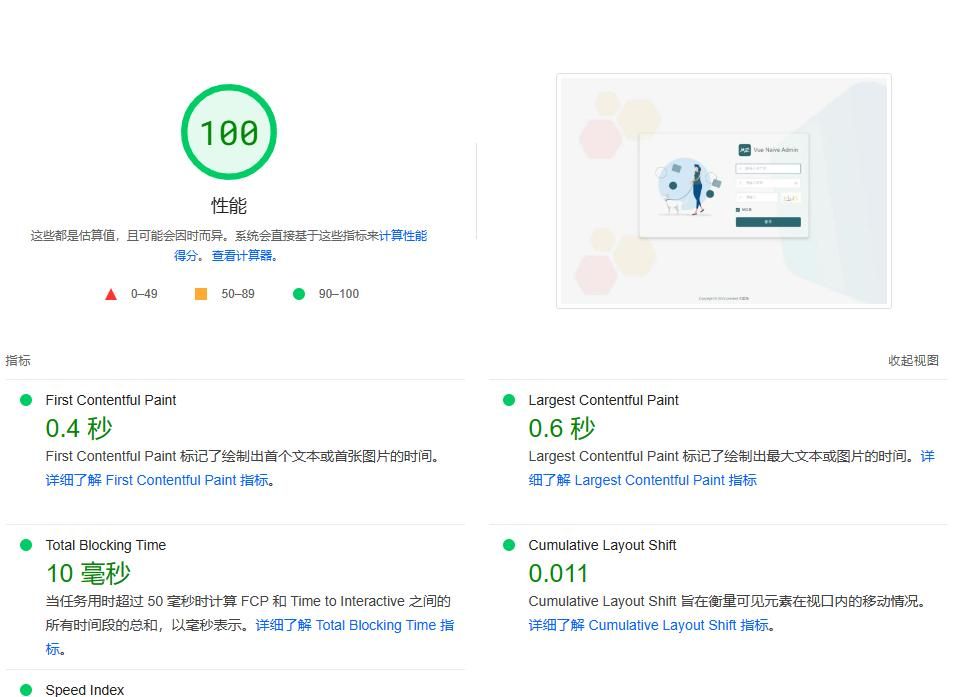Select the Speed Index metric label
Viewport: 954px width, 697px height.
[x=84, y=690]
